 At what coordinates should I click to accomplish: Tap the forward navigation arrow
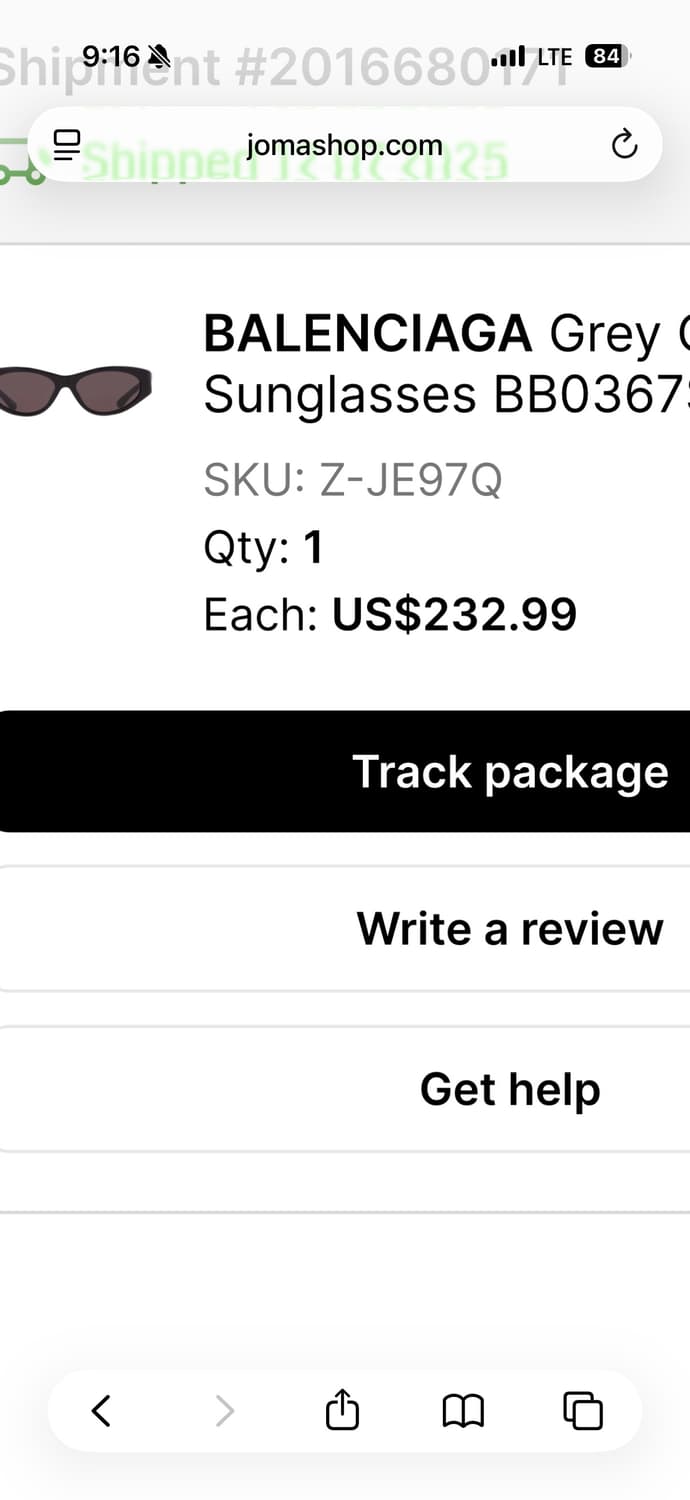tap(225, 1411)
